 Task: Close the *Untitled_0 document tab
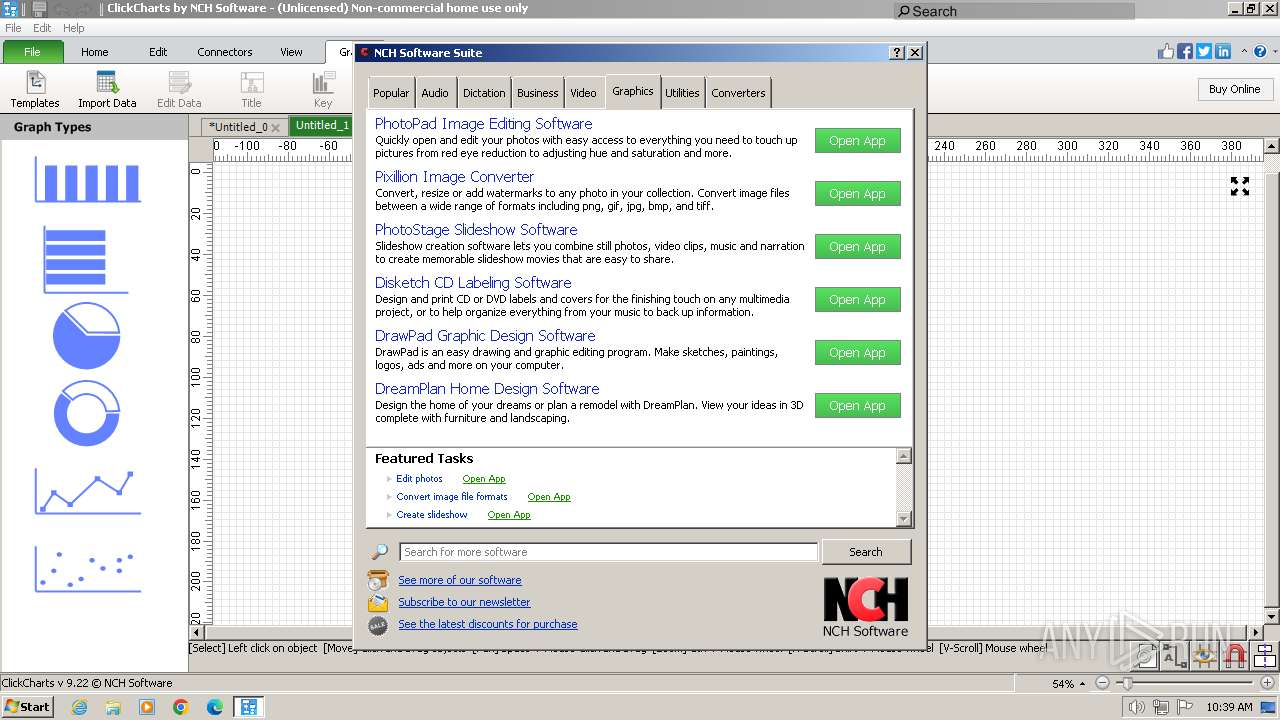pyautogui.click(x=275, y=128)
